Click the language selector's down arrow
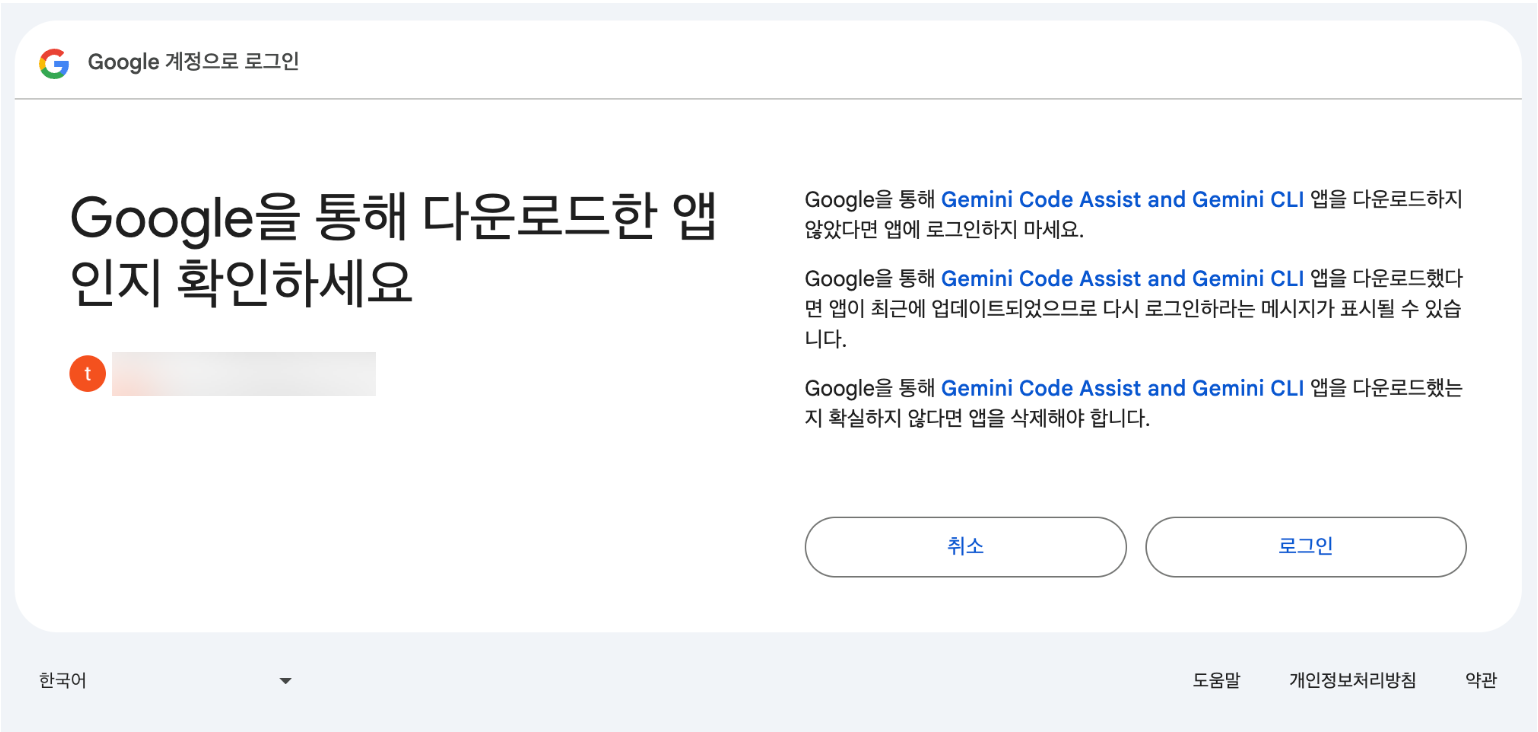1538x732 pixels. [285, 681]
